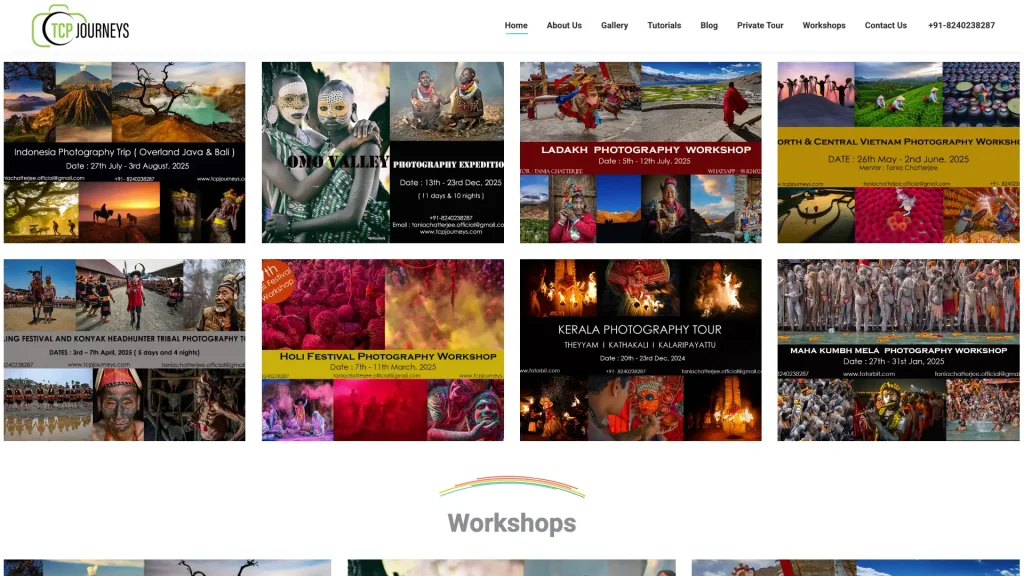Open the Maha Kumbh Mela Workshop banner

899,350
